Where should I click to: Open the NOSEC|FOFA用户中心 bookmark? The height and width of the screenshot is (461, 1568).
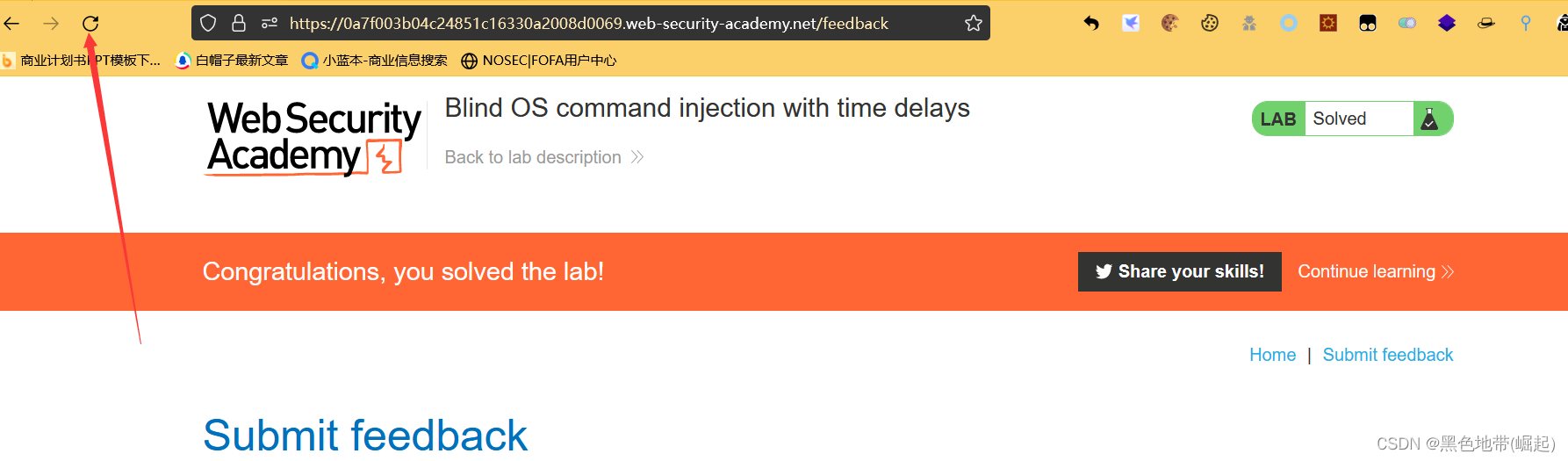pos(539,61)
